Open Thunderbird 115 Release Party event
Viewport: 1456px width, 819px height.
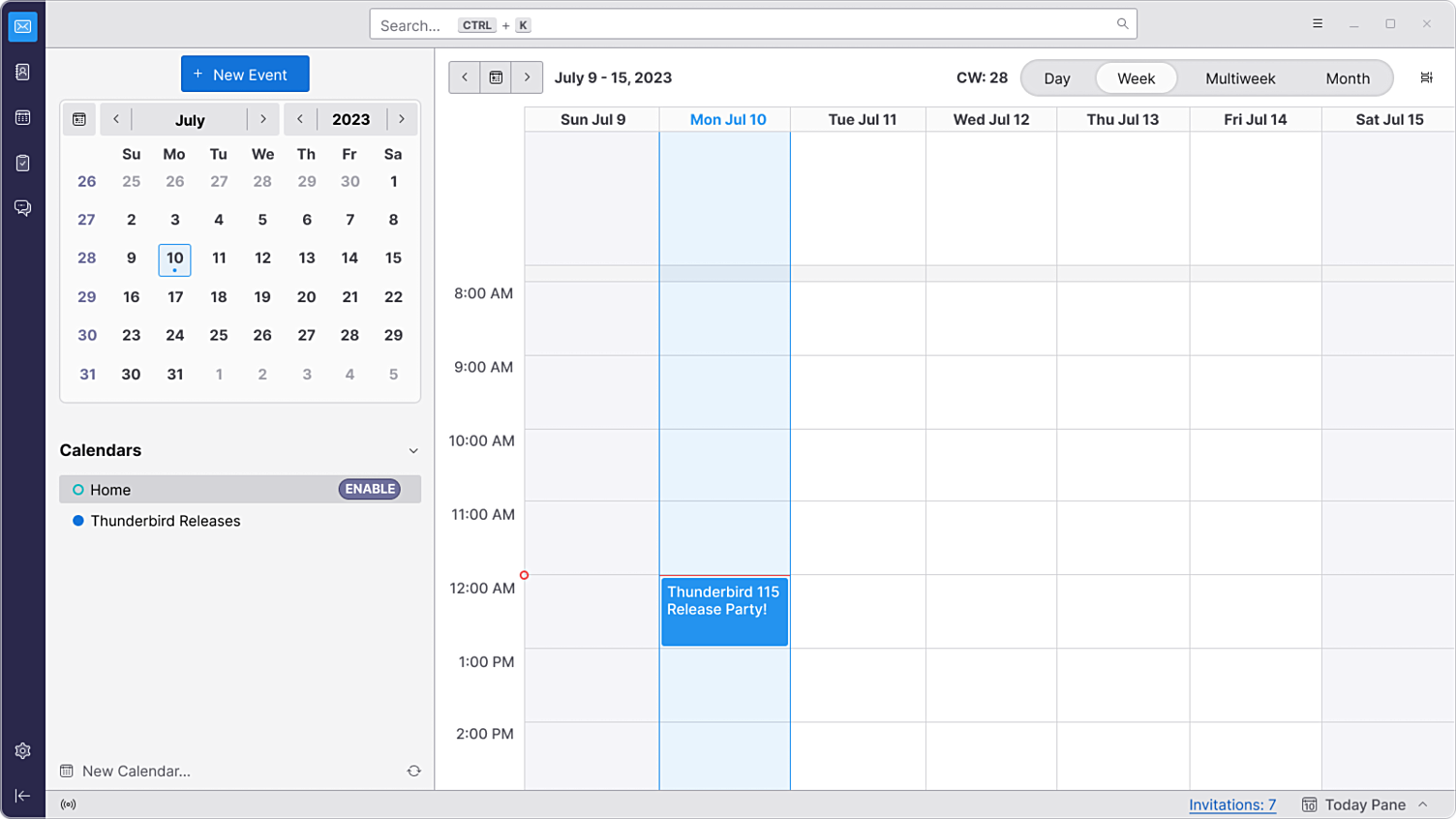(724, 612)
